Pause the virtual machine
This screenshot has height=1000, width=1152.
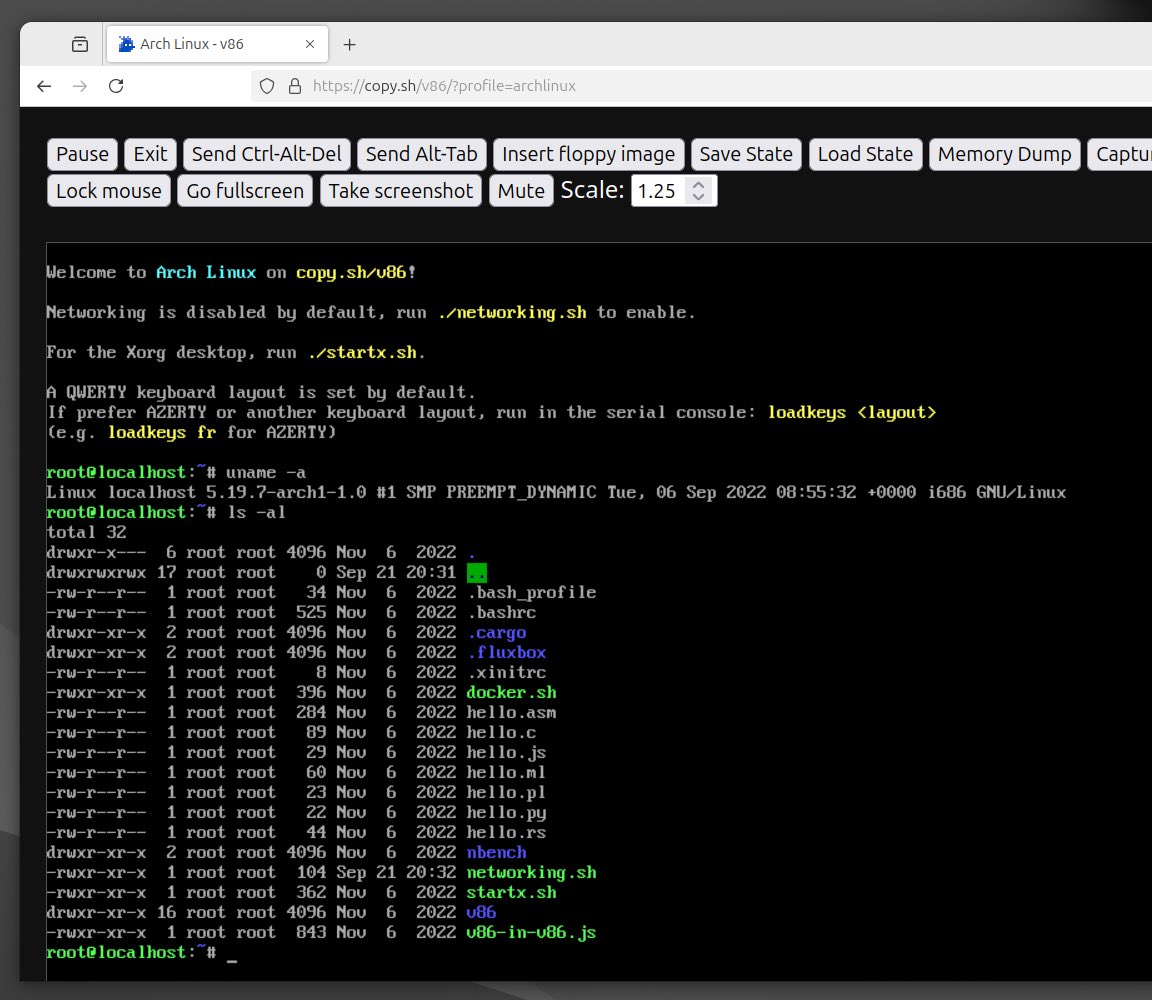81,154
